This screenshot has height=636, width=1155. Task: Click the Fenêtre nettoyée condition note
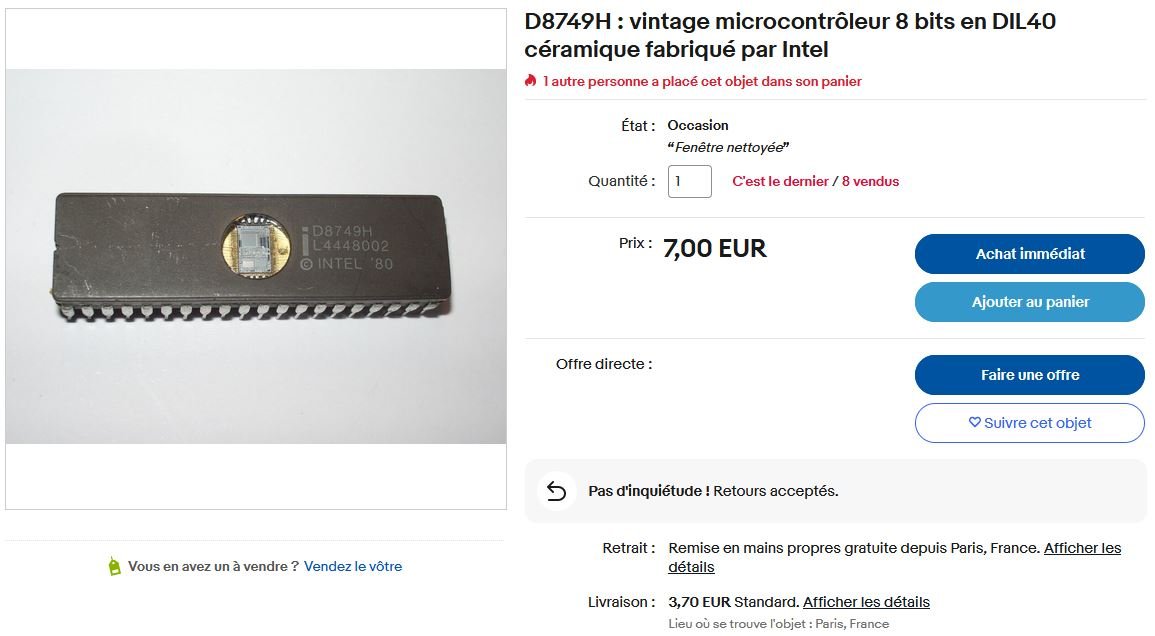[728, 147]
